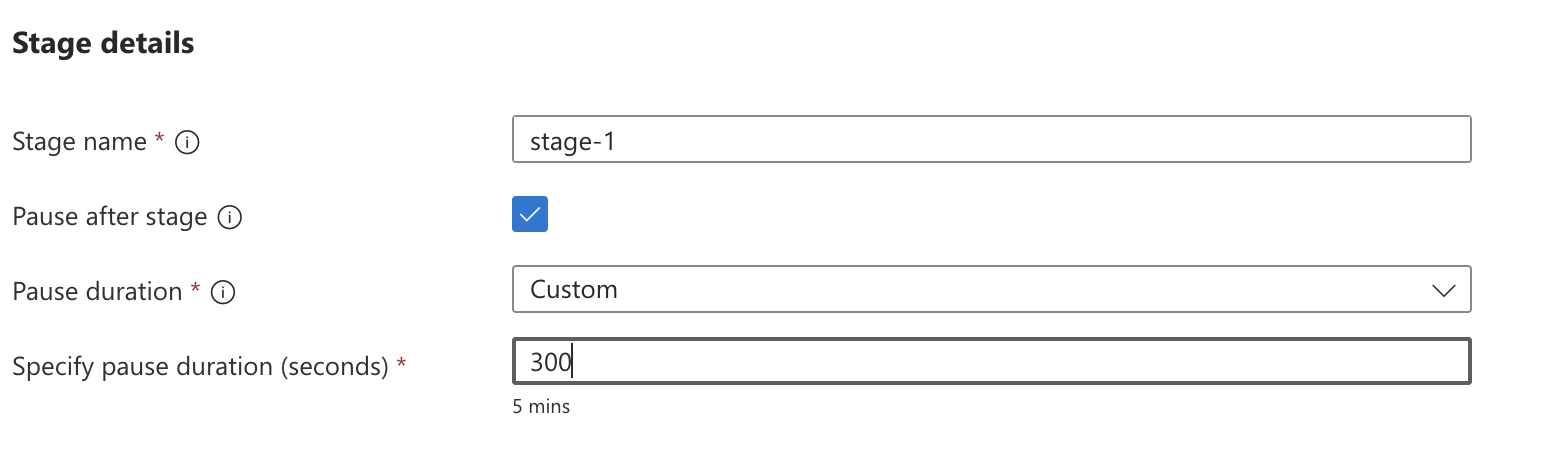Click the Stage details heading

(x=103, y=43)
